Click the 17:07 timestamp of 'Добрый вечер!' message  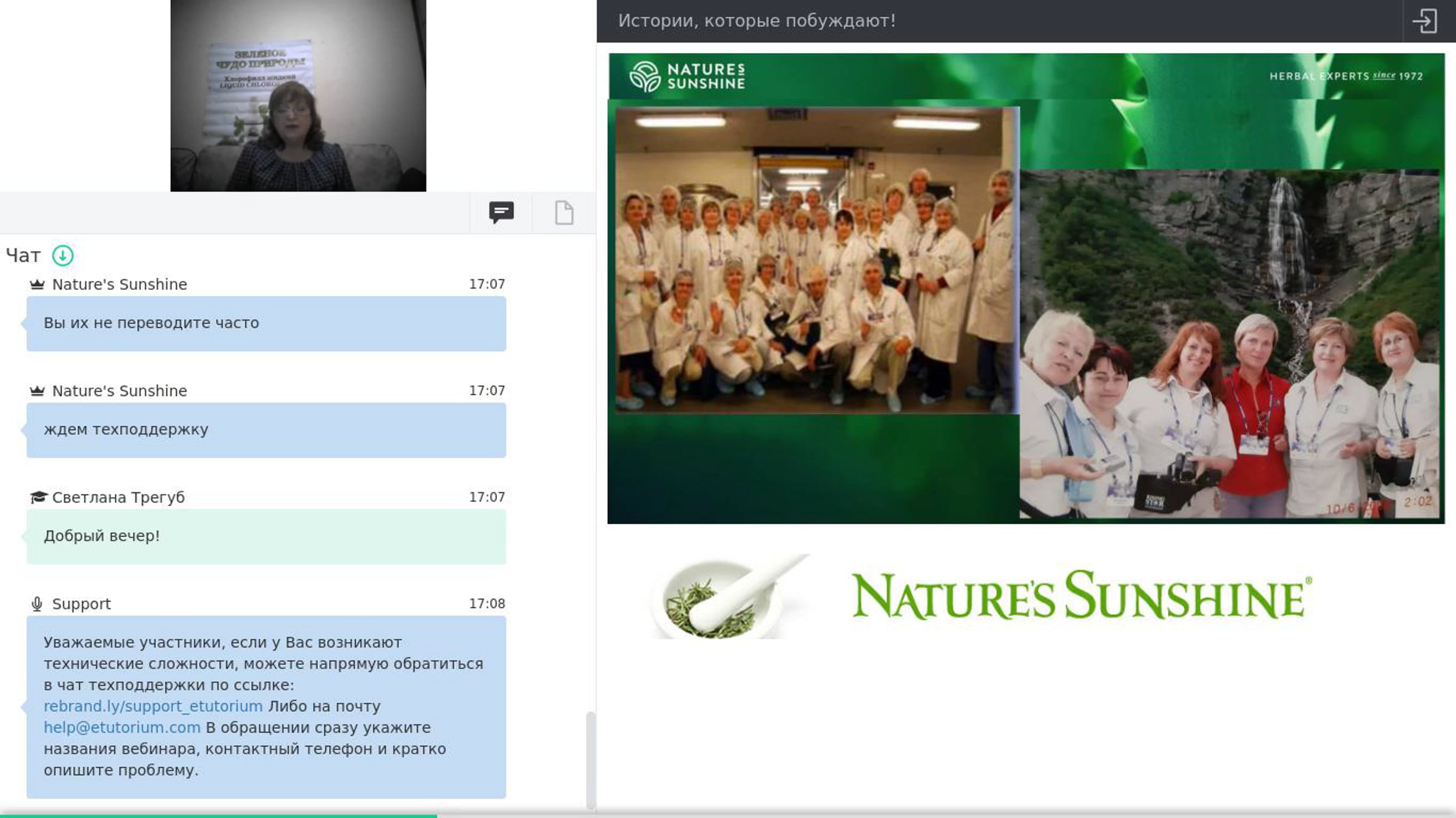coord(487,497)
